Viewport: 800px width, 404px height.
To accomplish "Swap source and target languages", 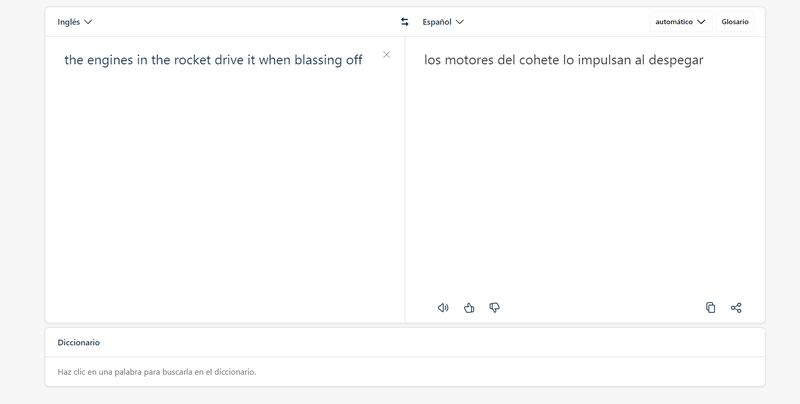I will 405,22.
